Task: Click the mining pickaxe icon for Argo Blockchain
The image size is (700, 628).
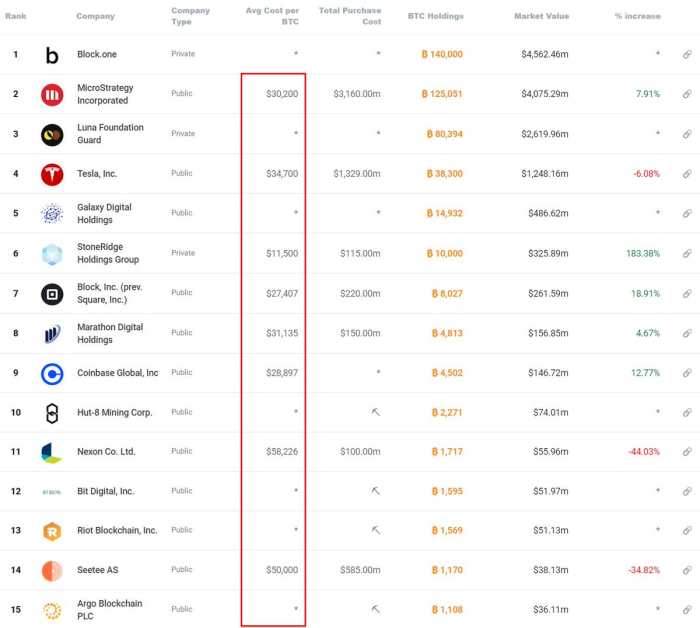Action: point(375,609)
